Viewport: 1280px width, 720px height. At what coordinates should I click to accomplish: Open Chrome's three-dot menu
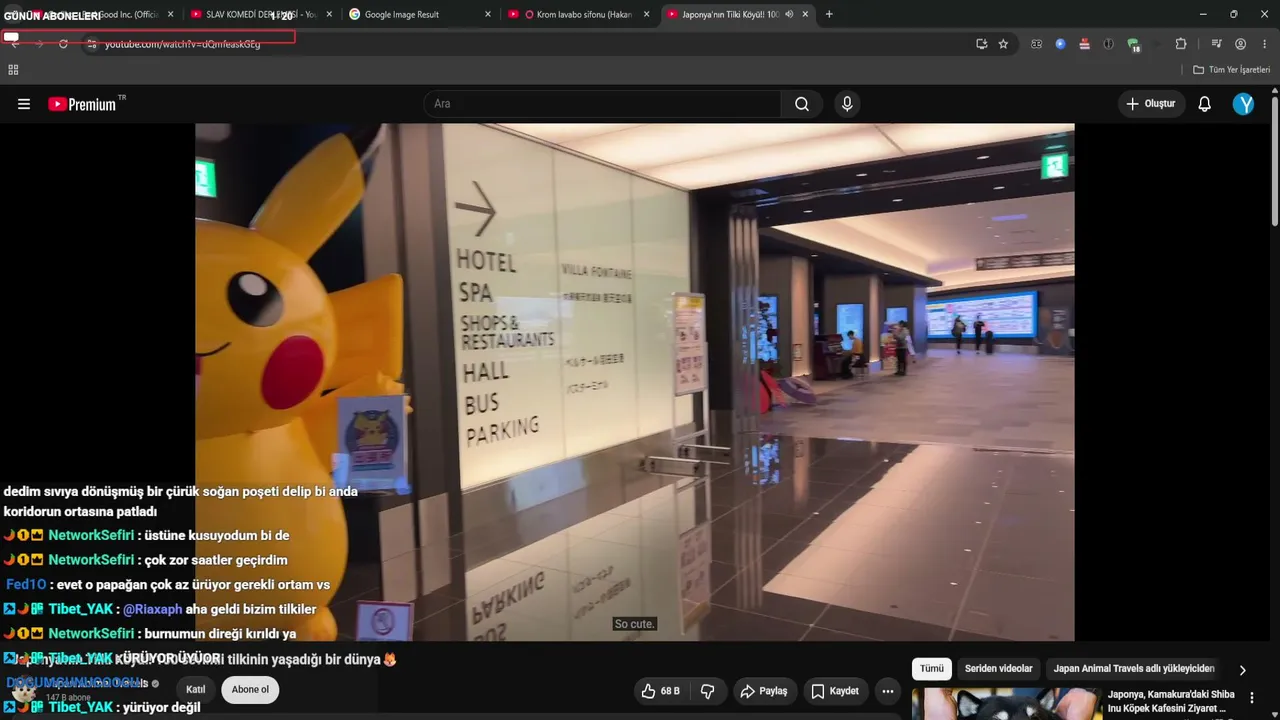pyautogui.click(x=1265, y=44)
